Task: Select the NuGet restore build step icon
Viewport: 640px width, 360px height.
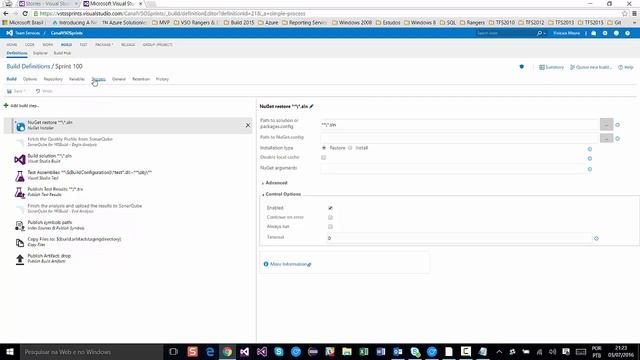Action: coord(20,127)
